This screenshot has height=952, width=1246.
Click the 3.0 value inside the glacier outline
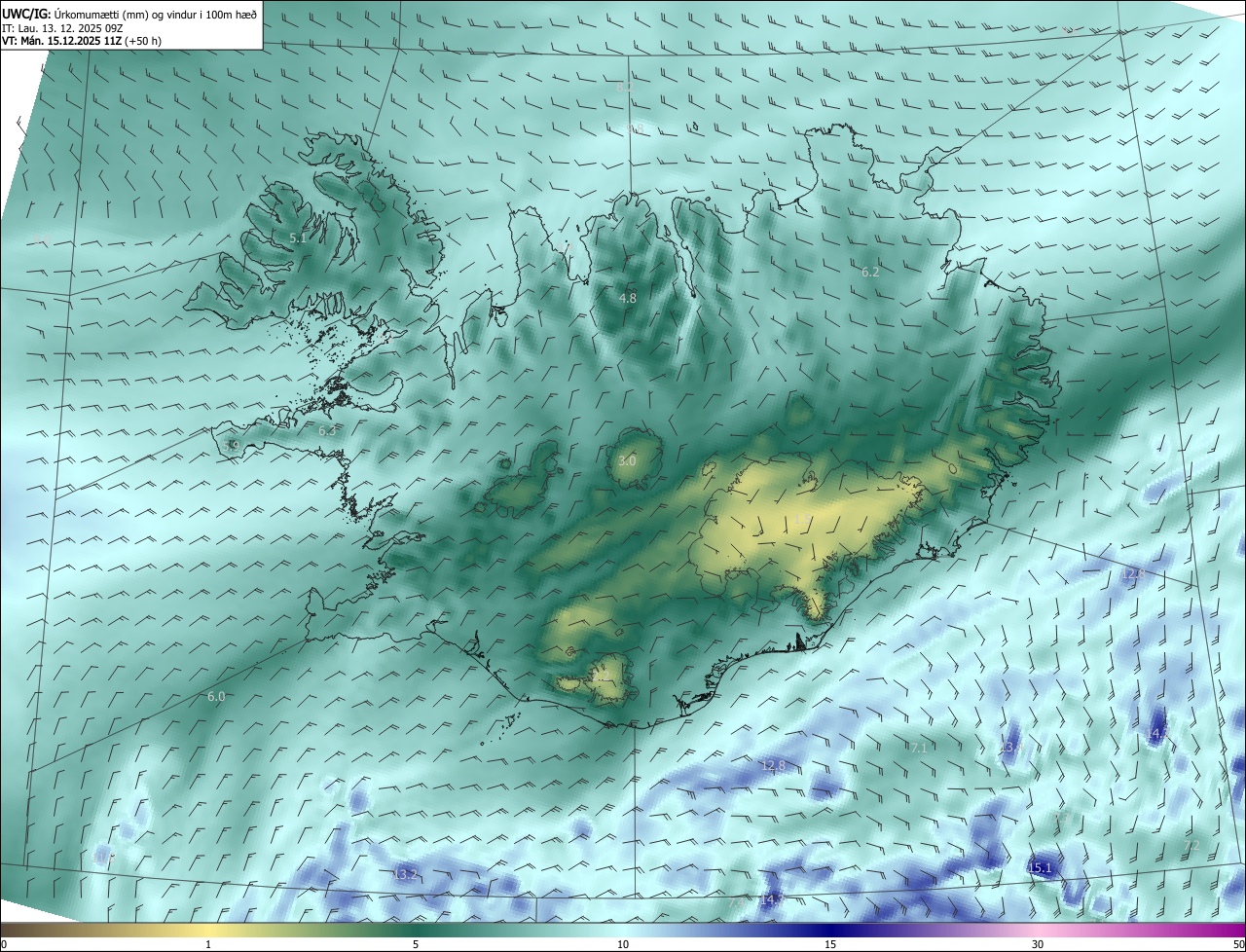(x=627, y=460)
